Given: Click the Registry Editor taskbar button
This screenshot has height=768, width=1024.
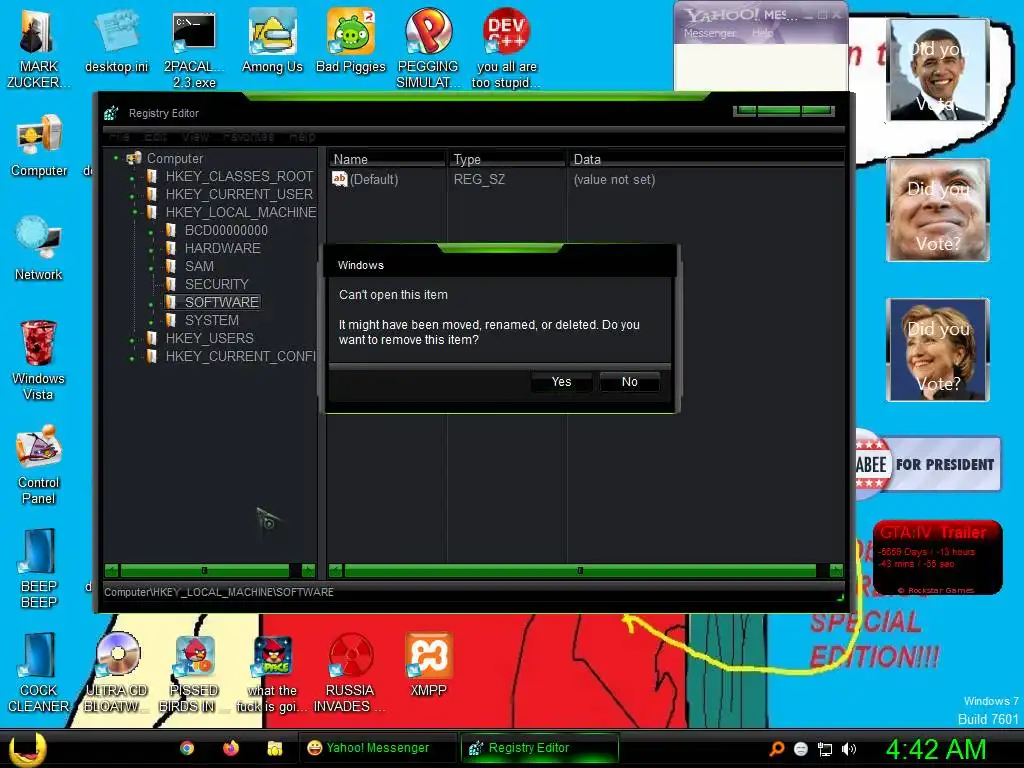Looking at the screenshot, I should coord(539,748).
